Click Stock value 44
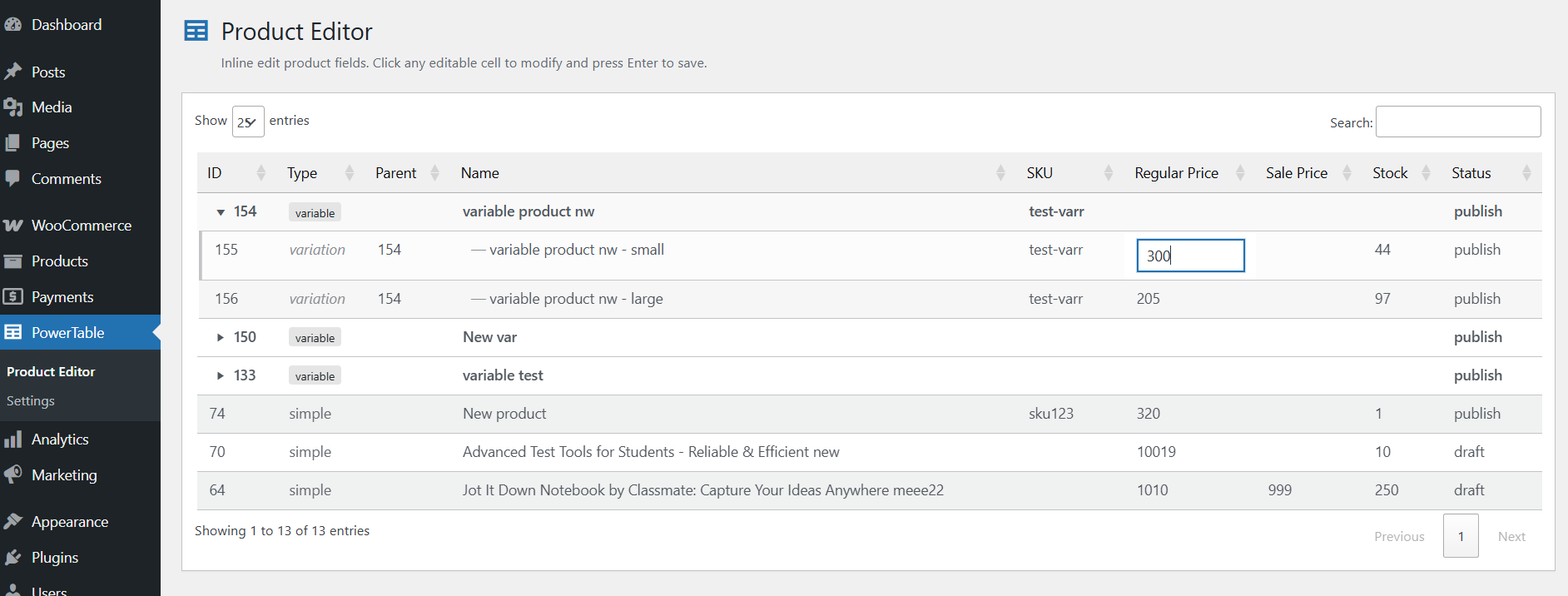This screenshot has width=1568, height=596. coord(1382,250)
